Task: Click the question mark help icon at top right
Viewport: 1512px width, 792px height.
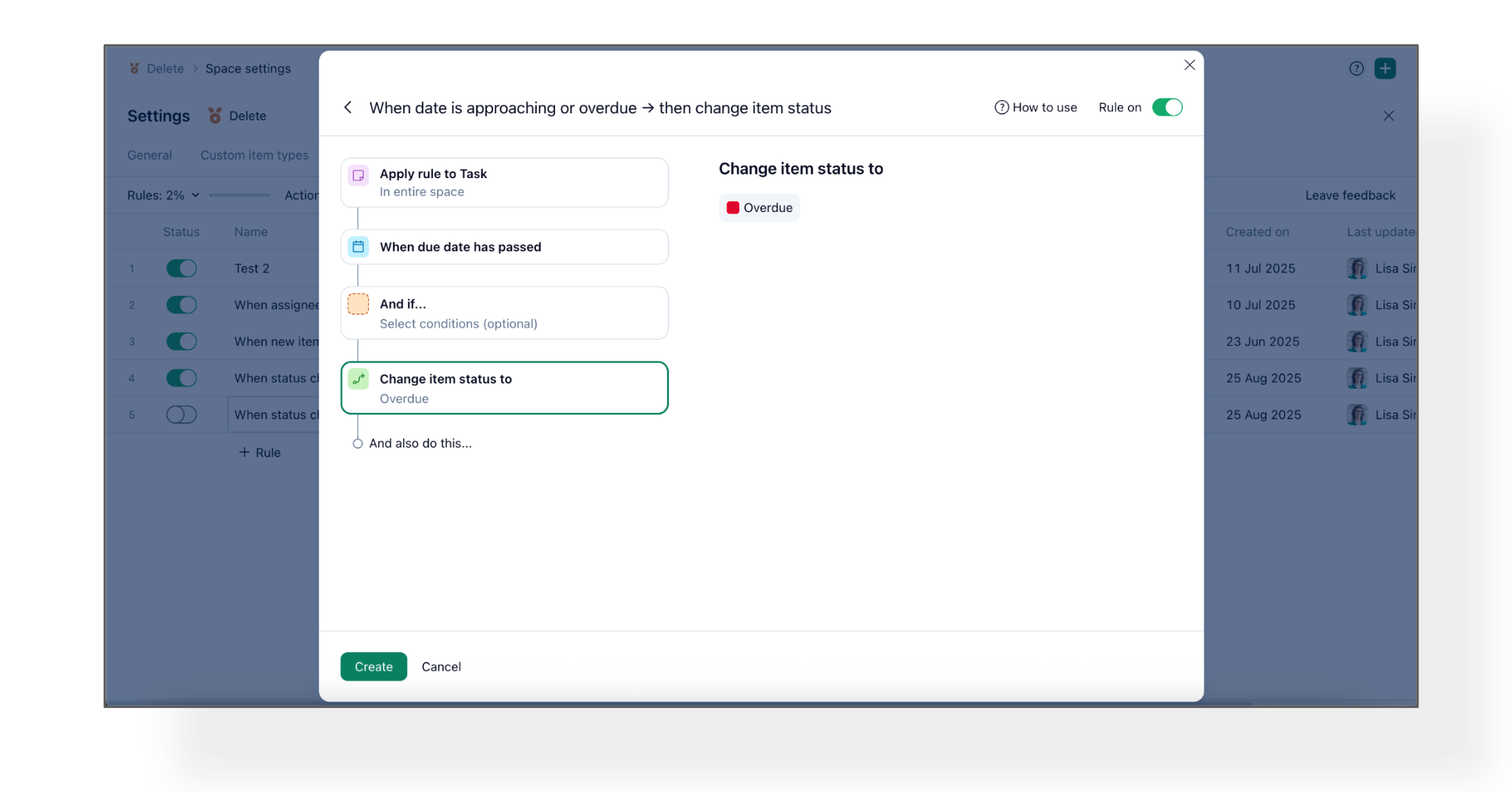Action: 1356,68
